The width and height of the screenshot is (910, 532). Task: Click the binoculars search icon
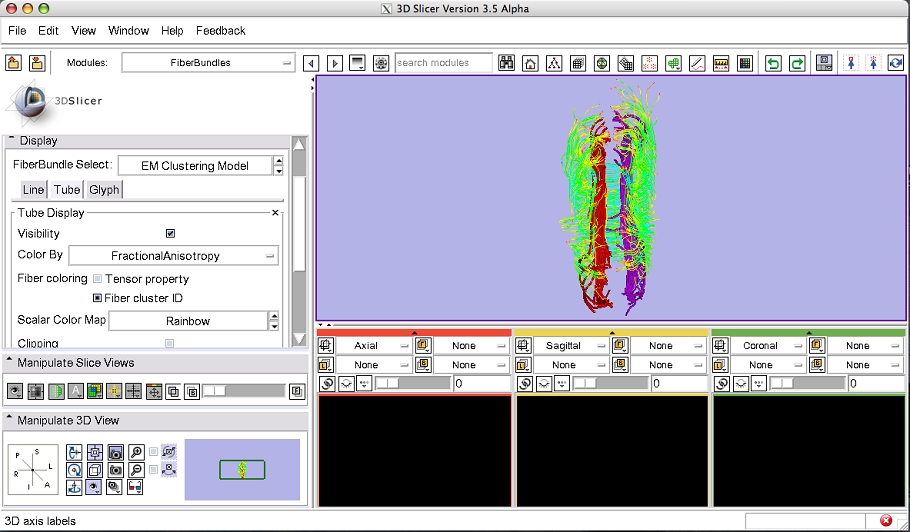506,63
